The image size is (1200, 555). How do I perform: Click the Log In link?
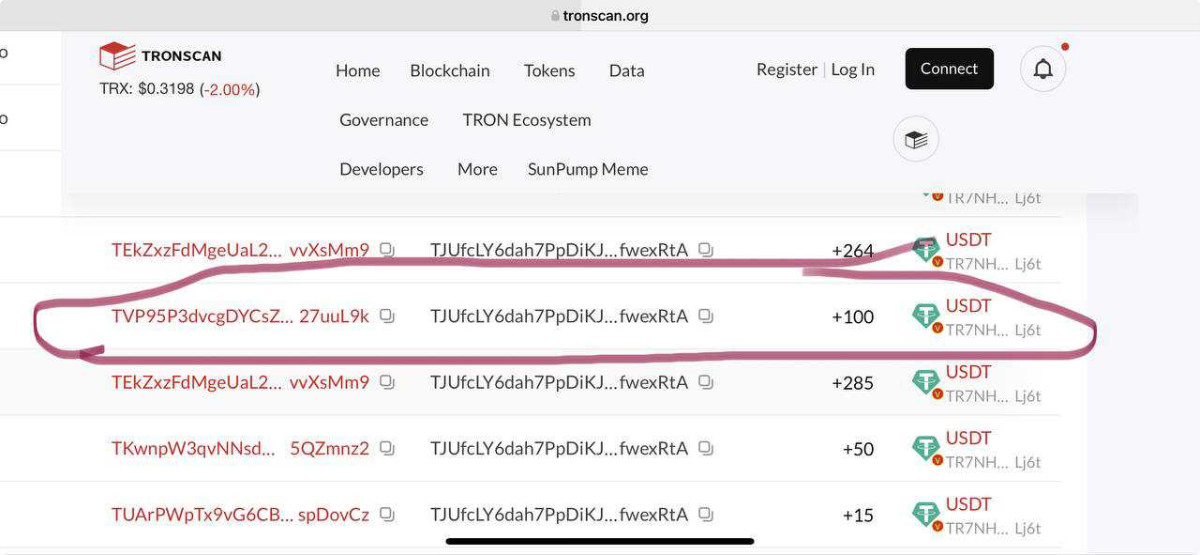852,69
